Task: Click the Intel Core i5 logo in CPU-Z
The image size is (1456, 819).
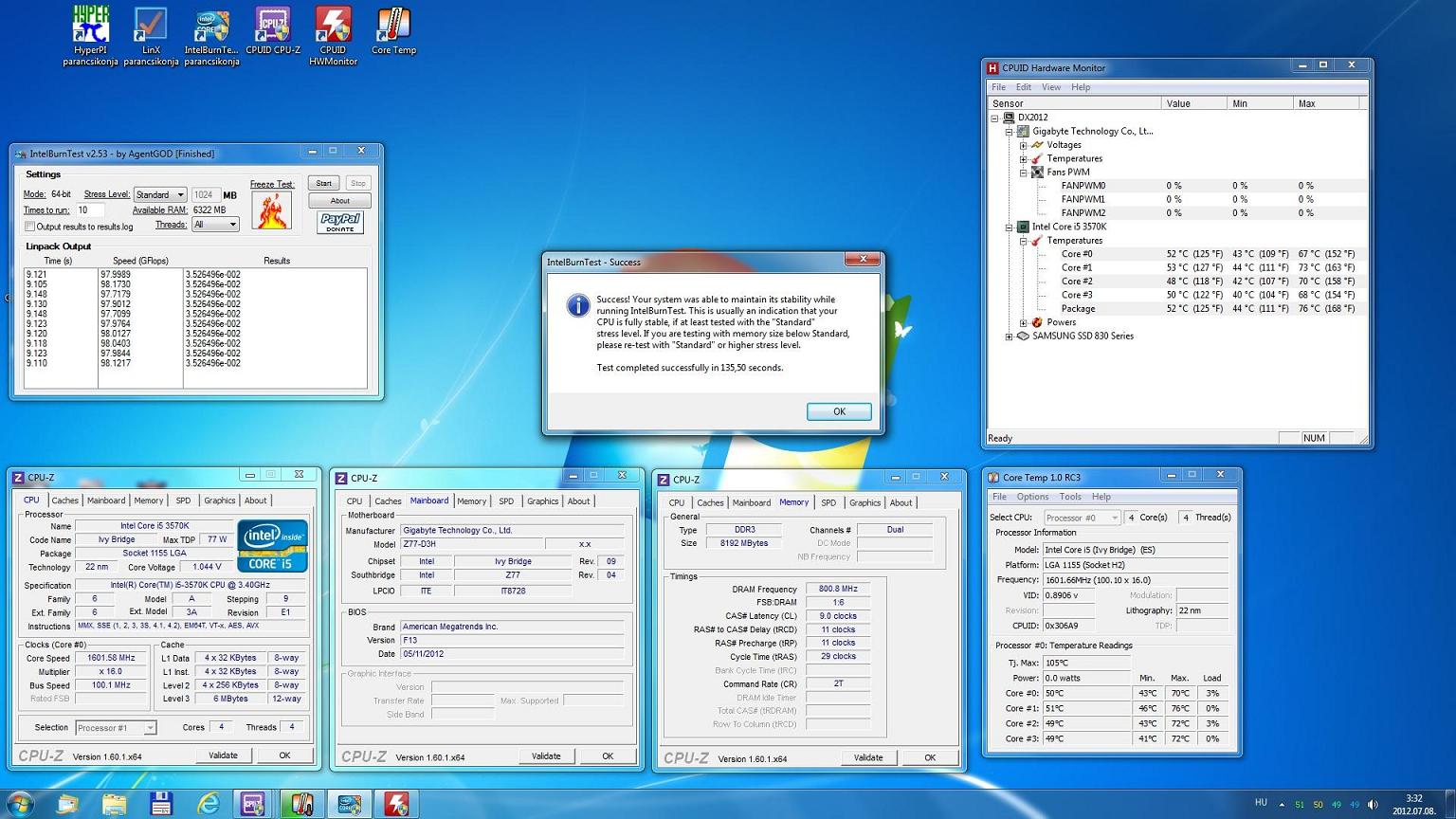Action: pyautogui.click(x=272, y=545)
